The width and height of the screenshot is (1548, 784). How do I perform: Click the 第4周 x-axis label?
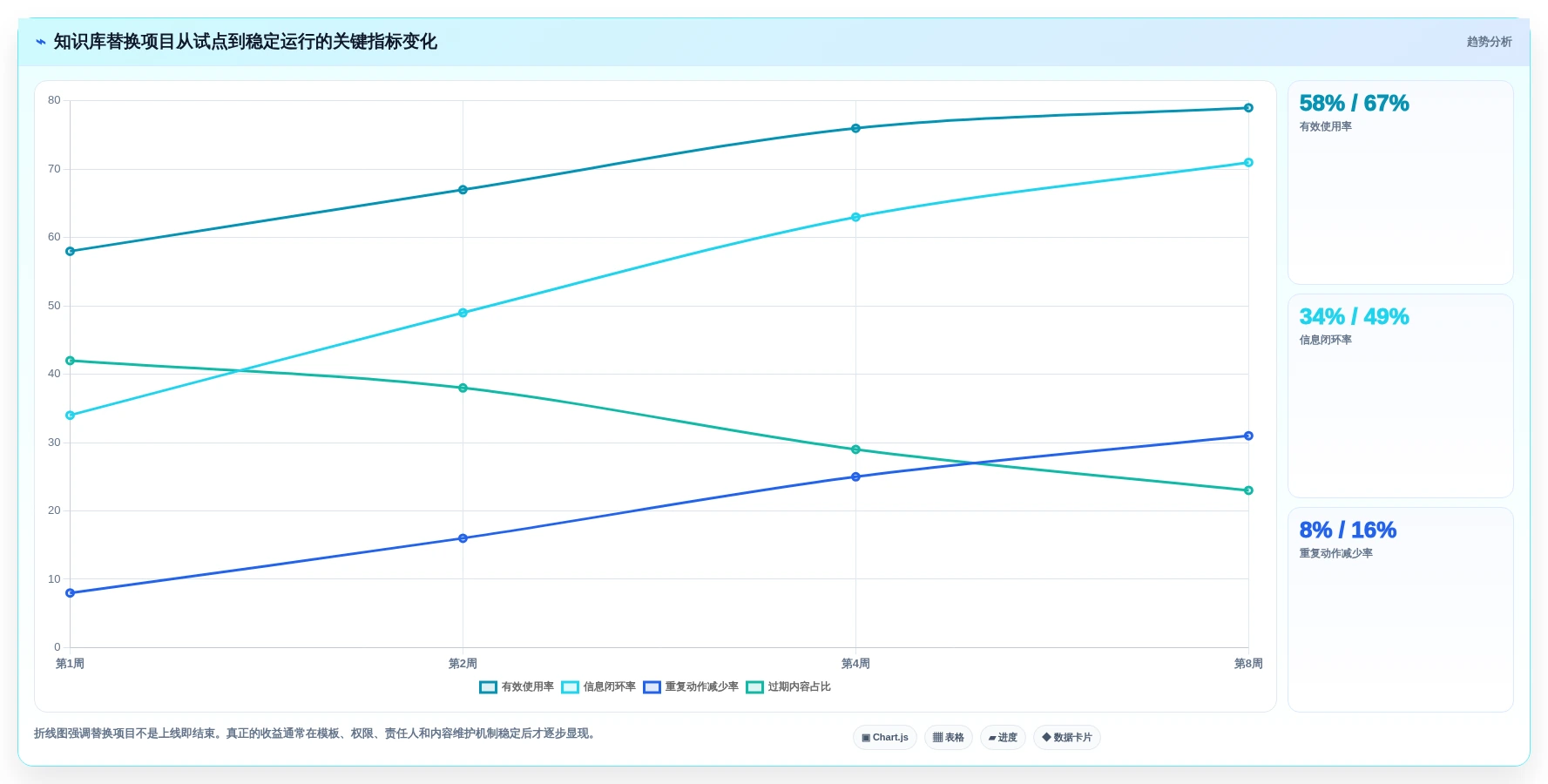855,664
